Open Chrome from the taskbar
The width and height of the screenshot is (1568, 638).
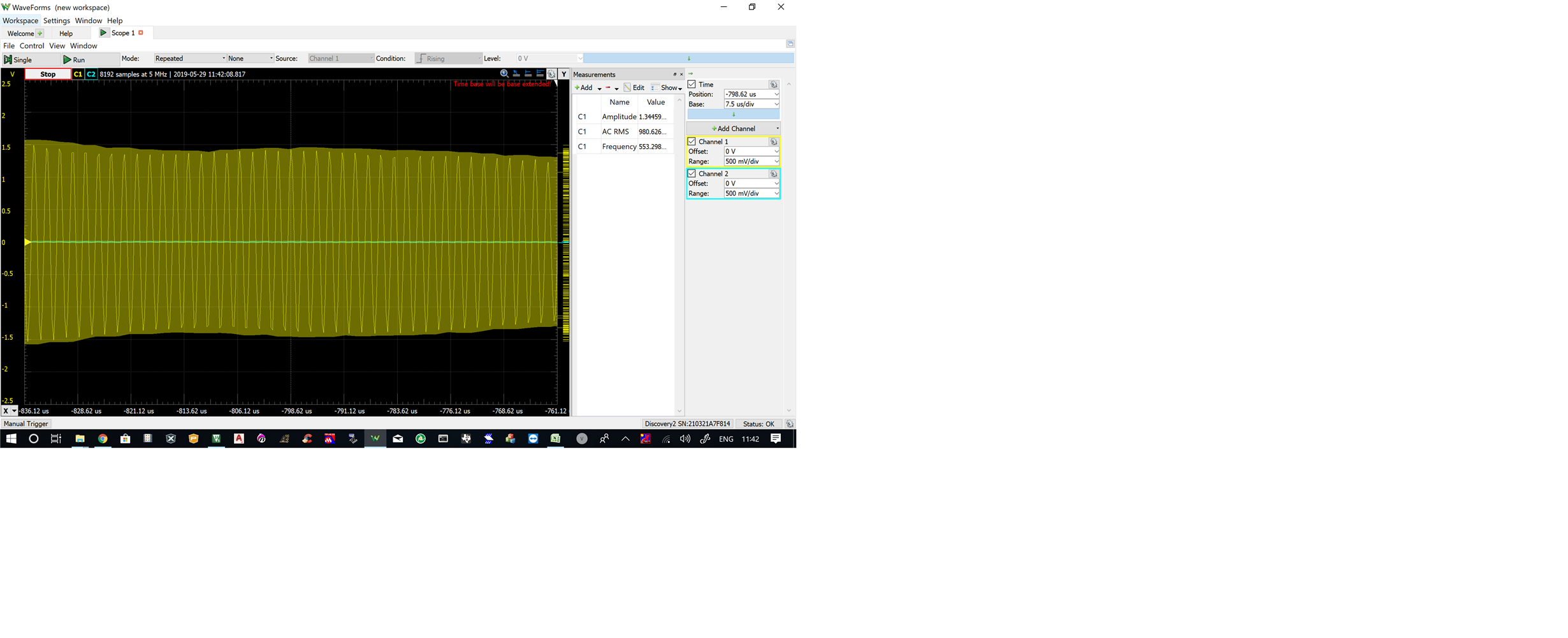(x=103, y=439)
